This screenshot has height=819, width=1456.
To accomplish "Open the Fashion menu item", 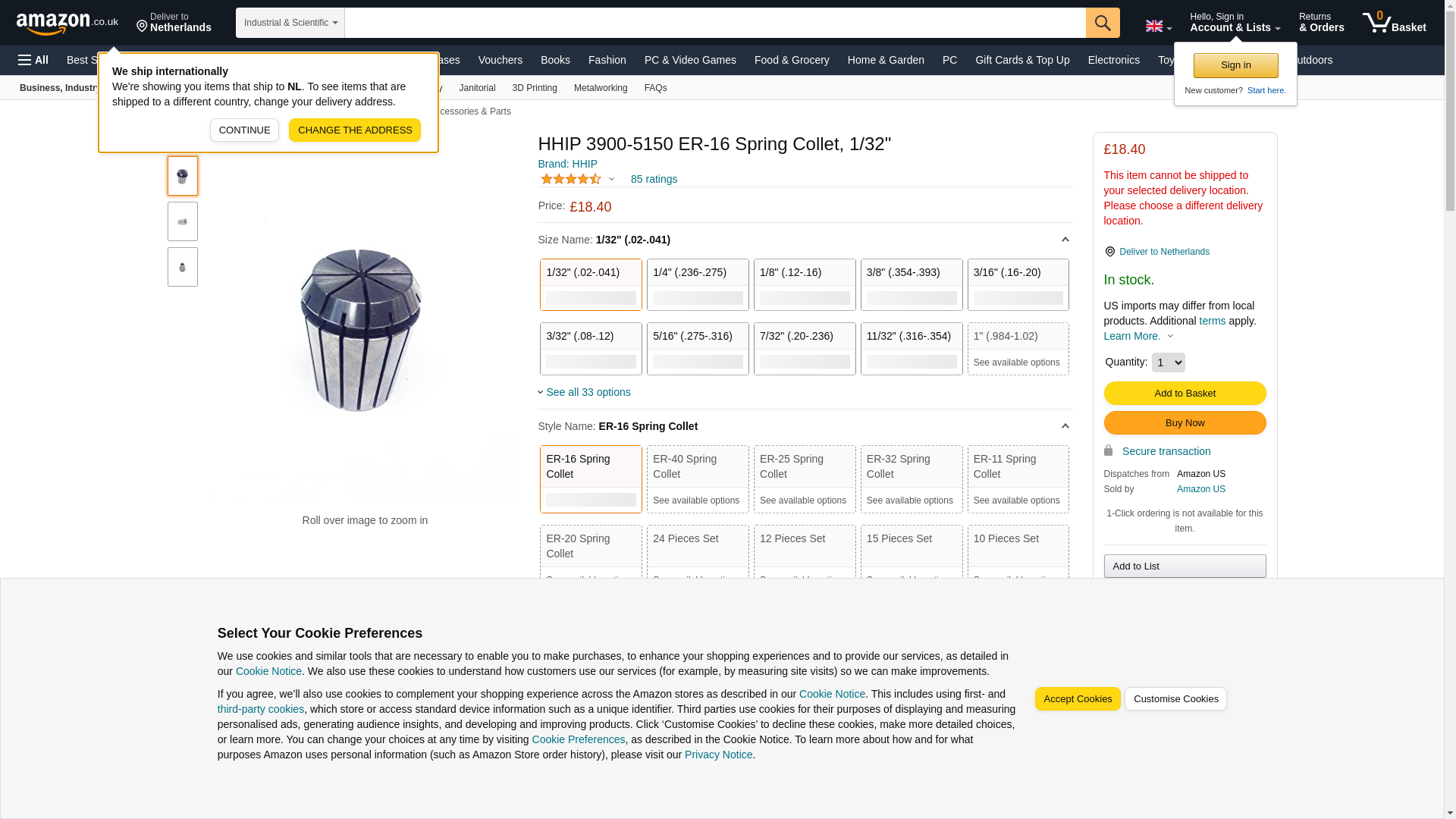I will (607, 60).
